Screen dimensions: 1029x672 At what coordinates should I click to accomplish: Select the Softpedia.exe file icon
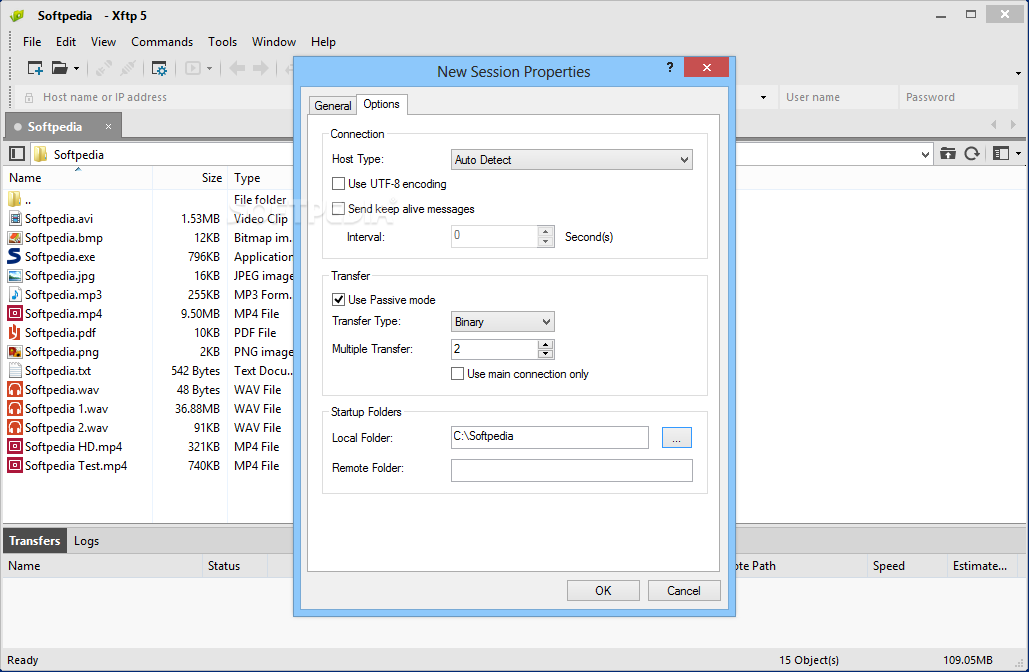point(14,256)
